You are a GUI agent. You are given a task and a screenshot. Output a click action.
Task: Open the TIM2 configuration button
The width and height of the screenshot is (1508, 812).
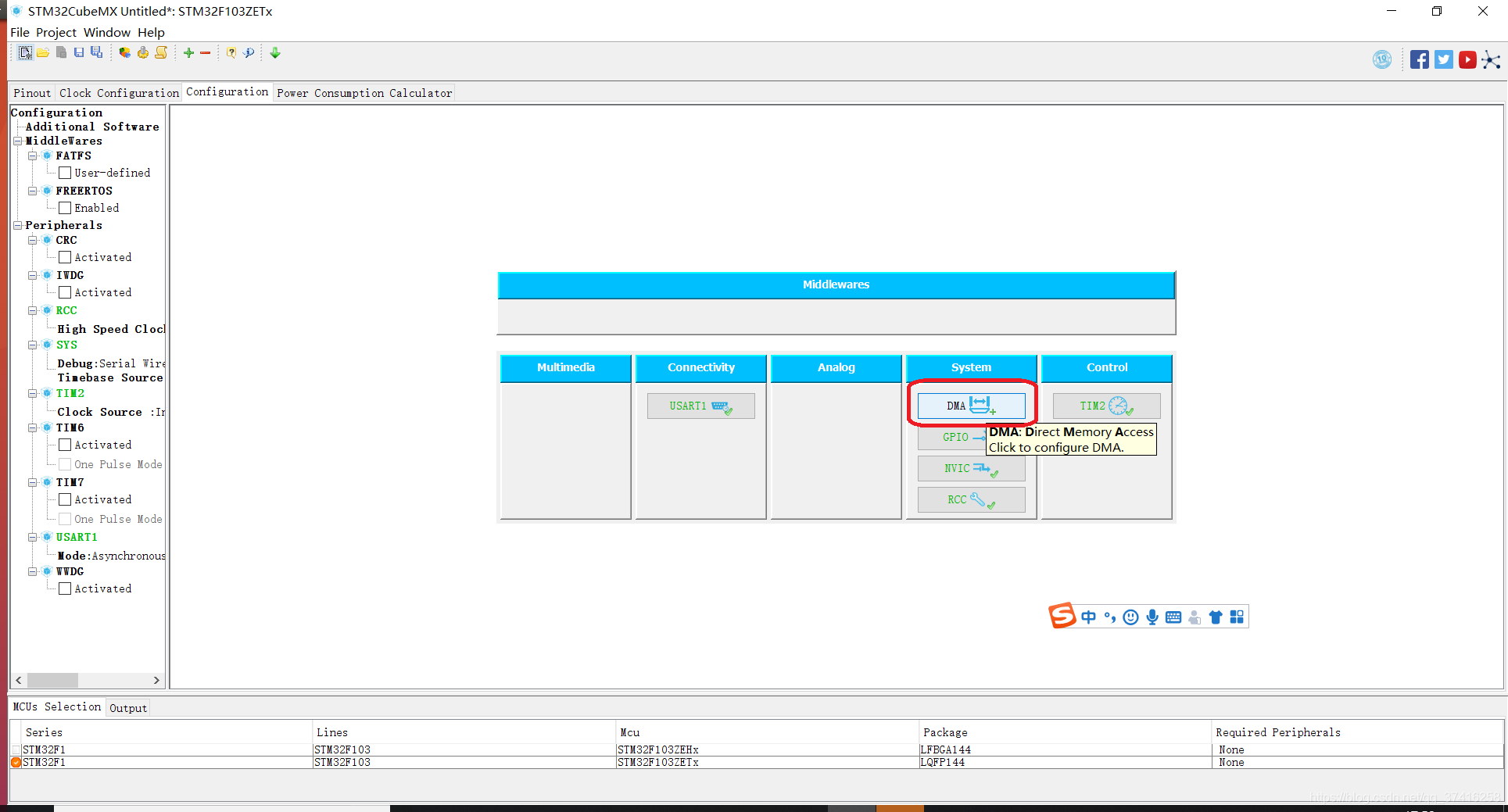1106,406
